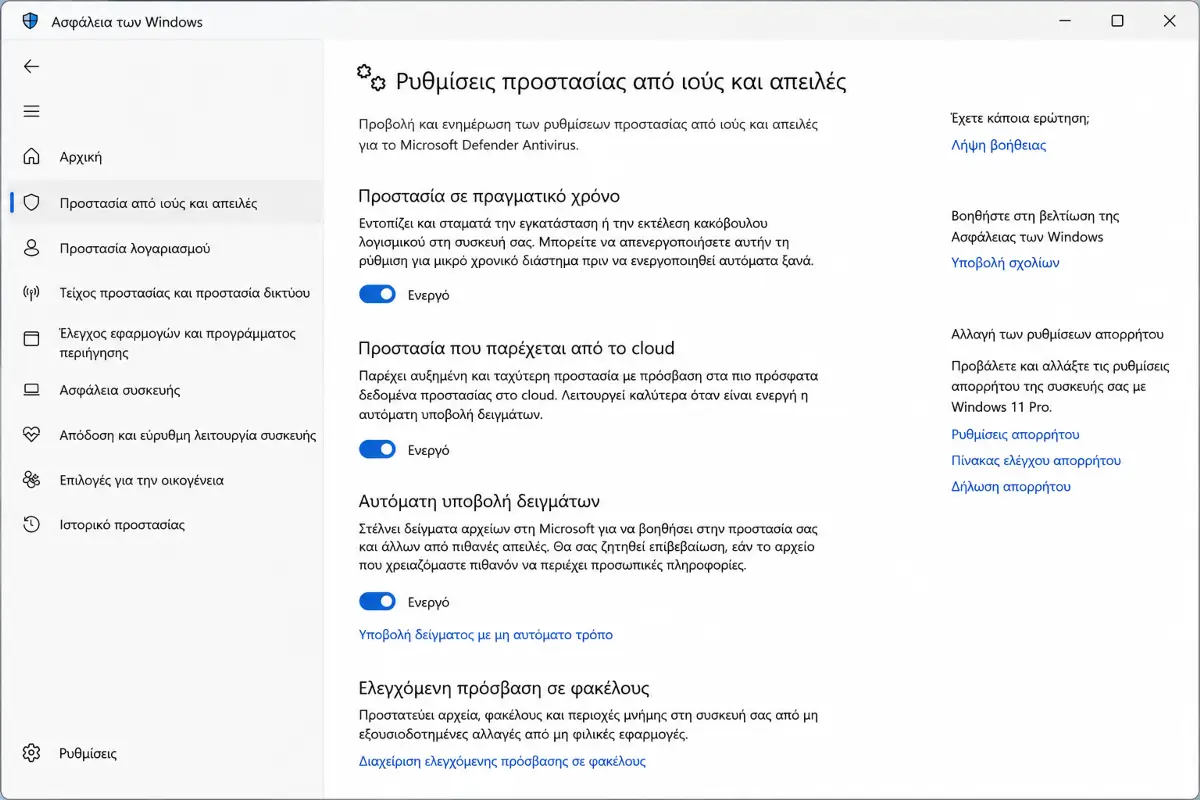Click the person icon for Προστασία λογαριασμού
This screenshot has height=800, width=1200.
32,248
